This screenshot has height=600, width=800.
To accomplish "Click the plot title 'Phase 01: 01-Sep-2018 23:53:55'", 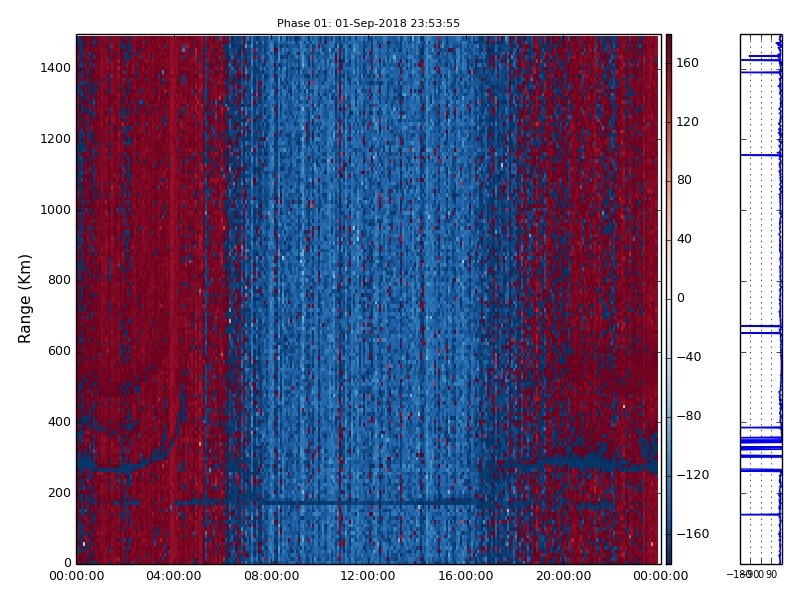I will 368,23.
